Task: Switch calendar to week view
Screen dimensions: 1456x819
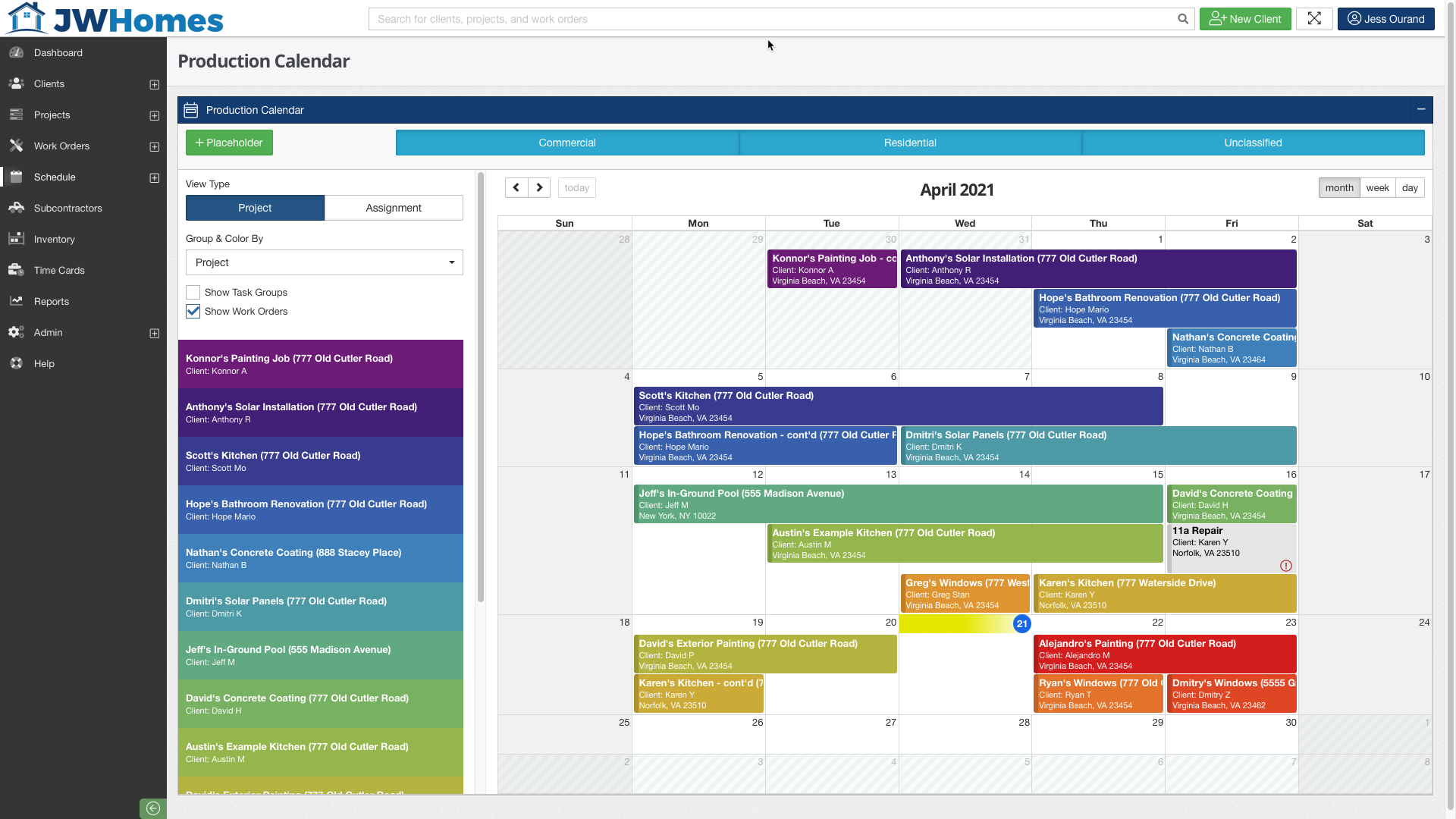Action: (1377, 188)
